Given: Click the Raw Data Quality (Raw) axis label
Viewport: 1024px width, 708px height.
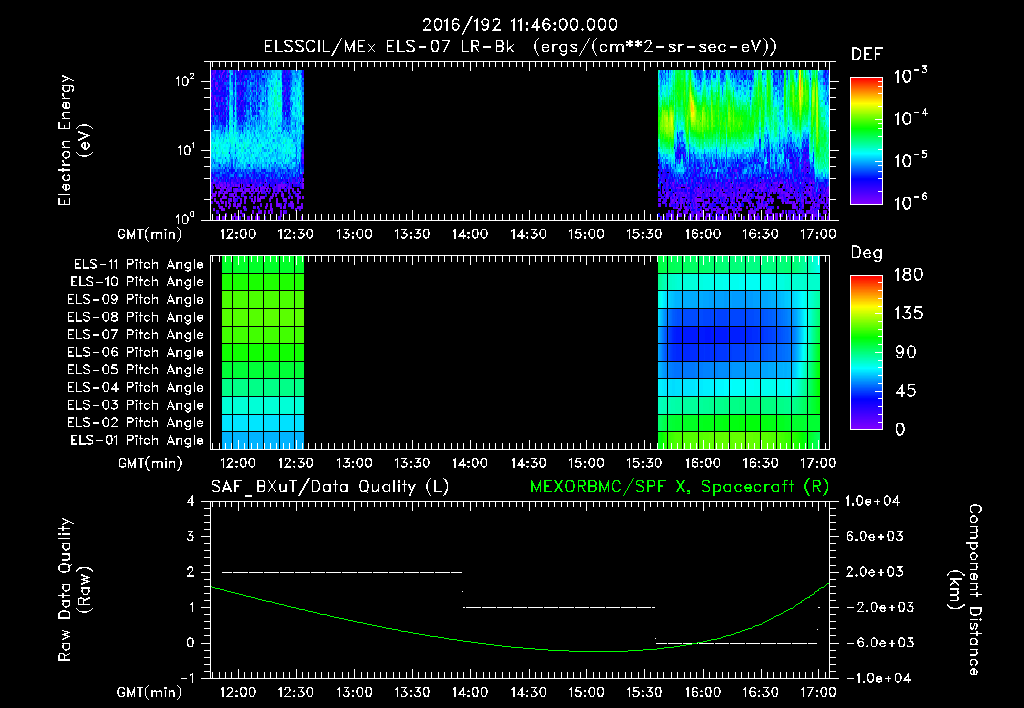Looking at the screenshot, I should 74,590.
